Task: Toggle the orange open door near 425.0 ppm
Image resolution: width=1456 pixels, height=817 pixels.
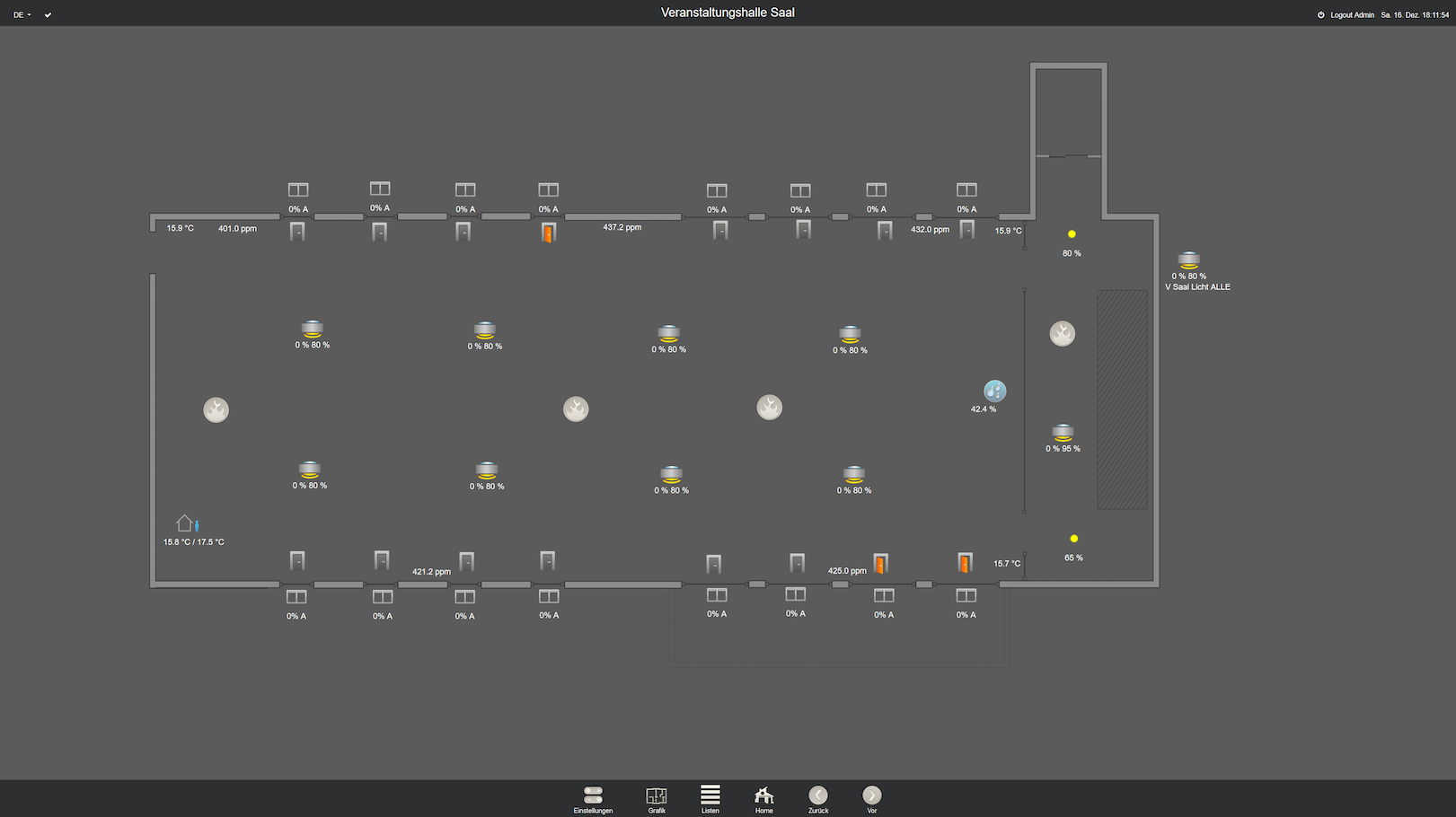Action: click(x=881, y=562)
